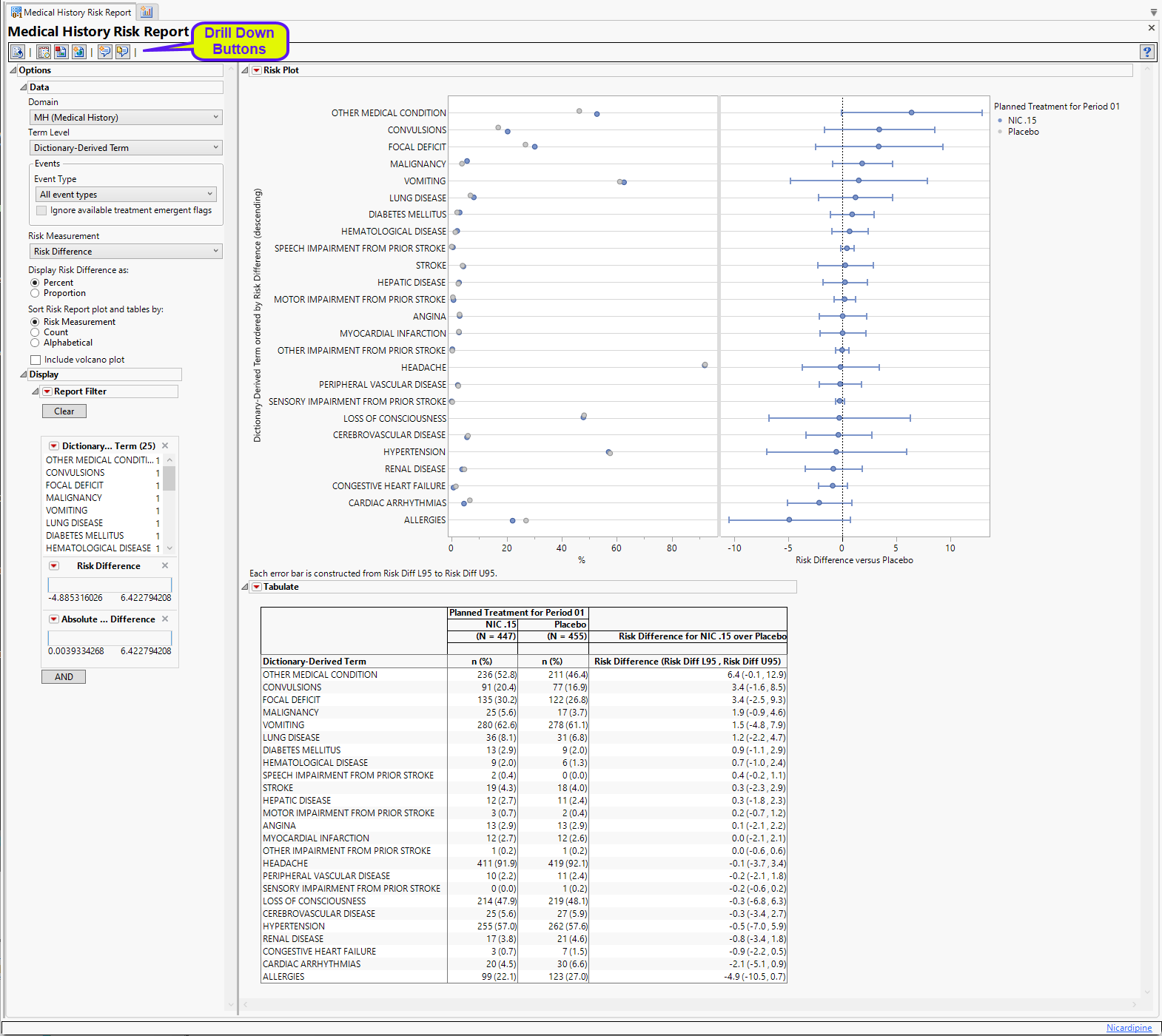Open help with the question mark icon
The height and width of the screenshot is (1036, 1162).
1146,52
